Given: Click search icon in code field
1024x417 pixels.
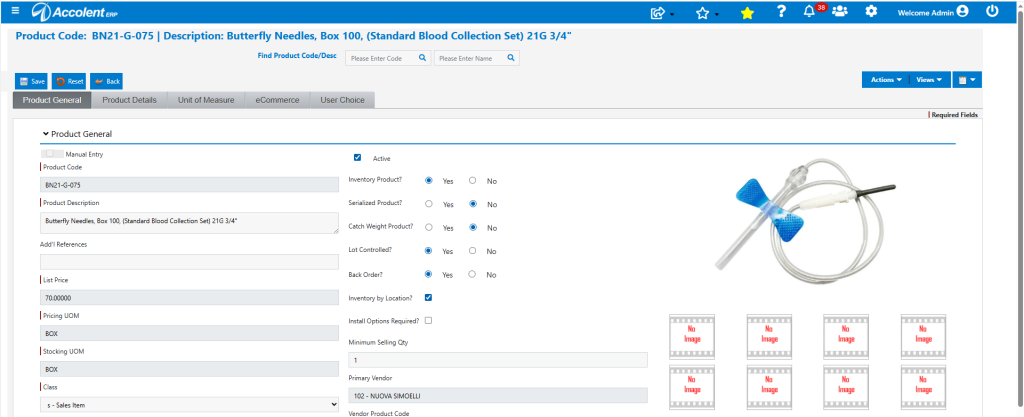Looking at the screenshot, I should coord(423,58).
